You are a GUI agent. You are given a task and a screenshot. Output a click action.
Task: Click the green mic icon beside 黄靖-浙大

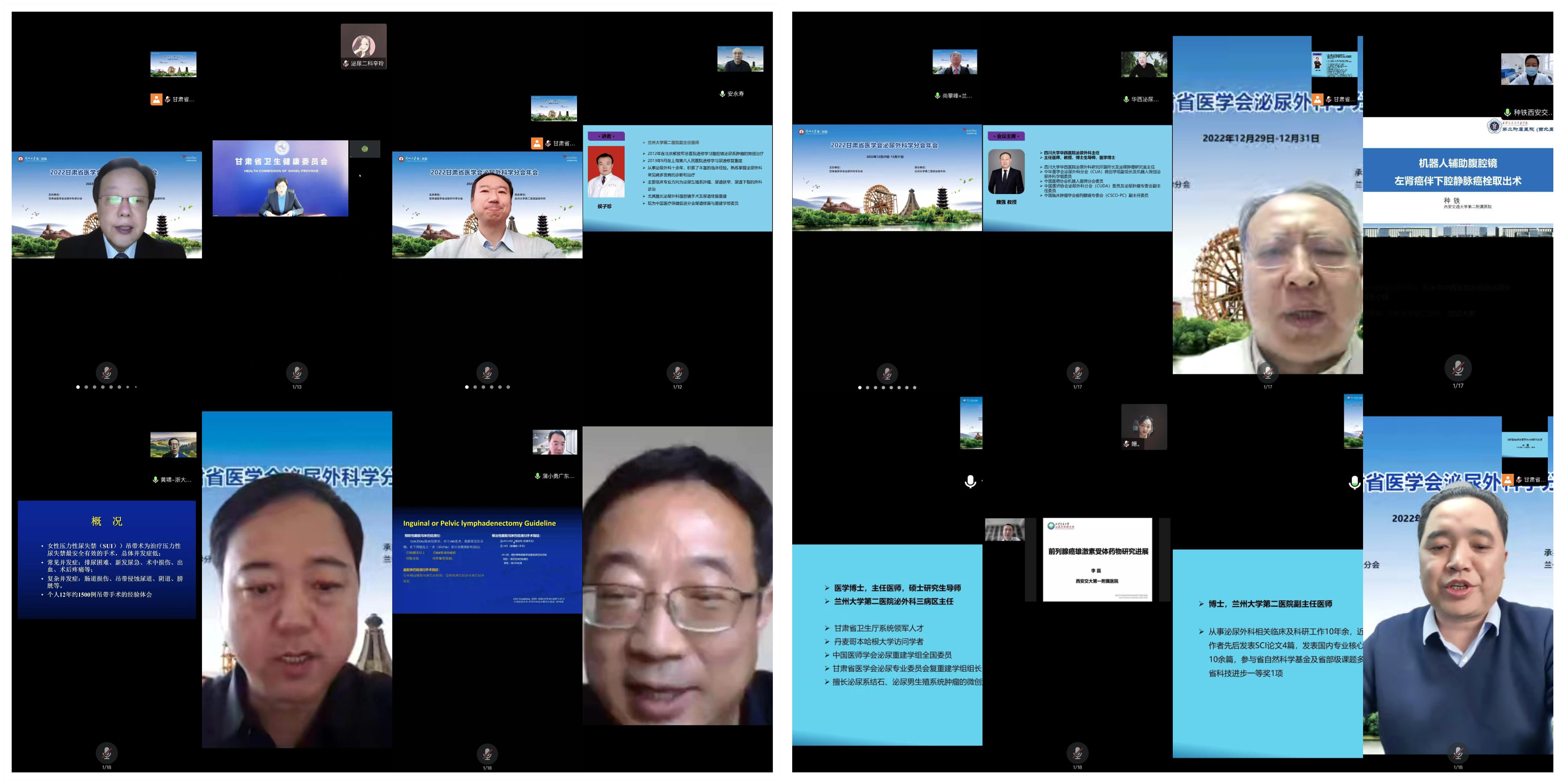(x=155, y=480)
